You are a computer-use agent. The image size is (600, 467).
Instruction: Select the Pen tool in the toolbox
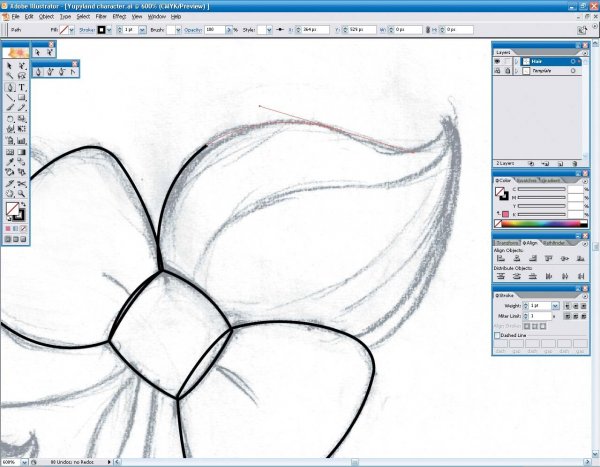(9, 87)
